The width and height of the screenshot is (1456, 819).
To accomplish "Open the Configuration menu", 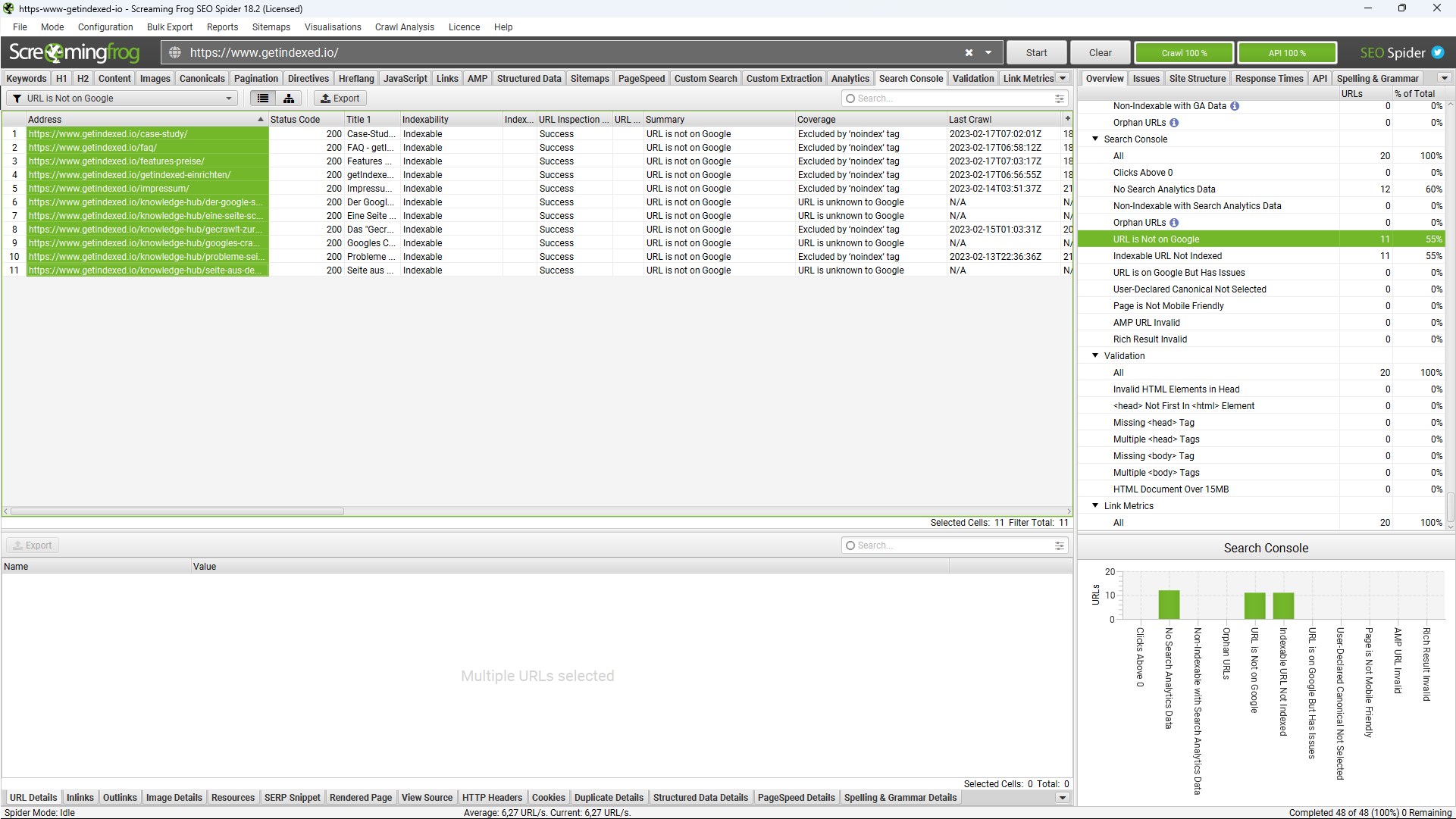I will coord(105,27).
